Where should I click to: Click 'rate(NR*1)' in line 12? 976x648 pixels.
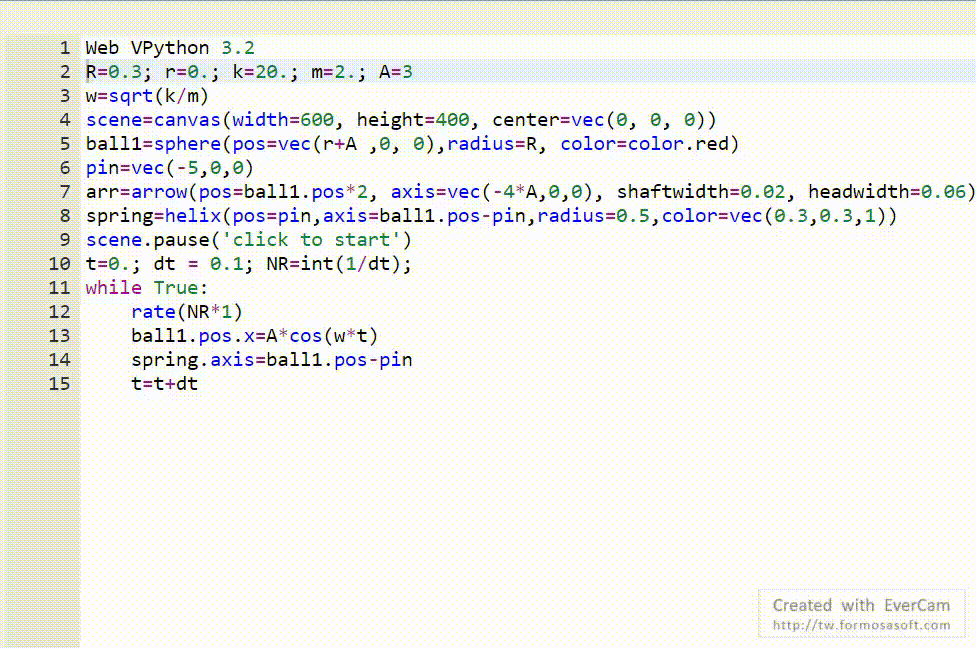(x=187, y=312)
